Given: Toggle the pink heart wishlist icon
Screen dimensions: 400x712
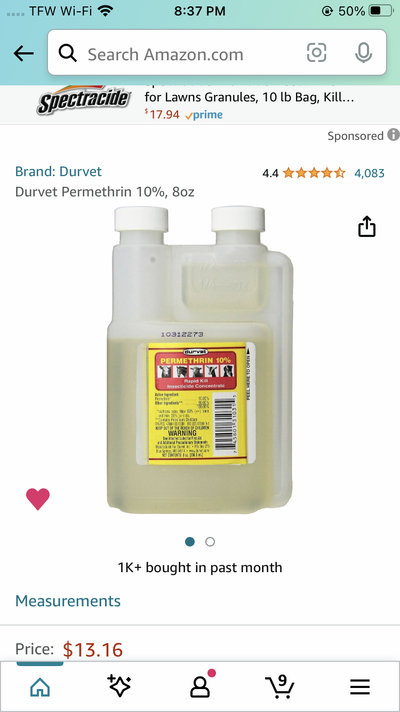Looking at the screenshot, I should (38, 499).
